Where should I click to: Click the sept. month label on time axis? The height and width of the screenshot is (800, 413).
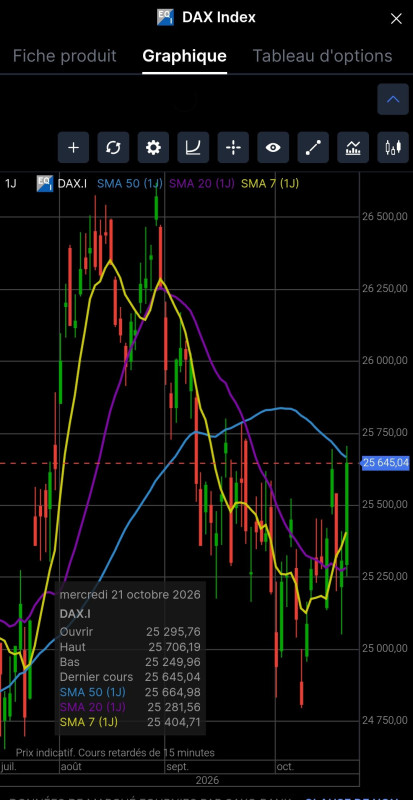click(178, 767)
